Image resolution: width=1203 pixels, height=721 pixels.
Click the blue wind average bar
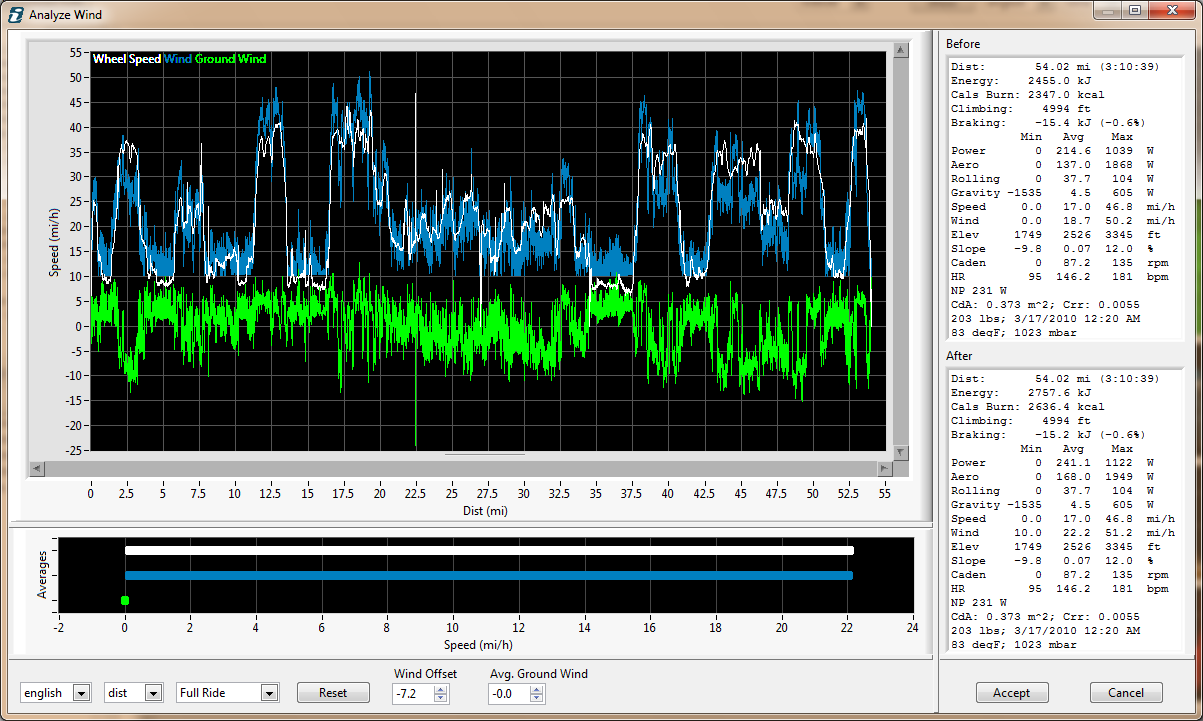click(x=488, y=575)
